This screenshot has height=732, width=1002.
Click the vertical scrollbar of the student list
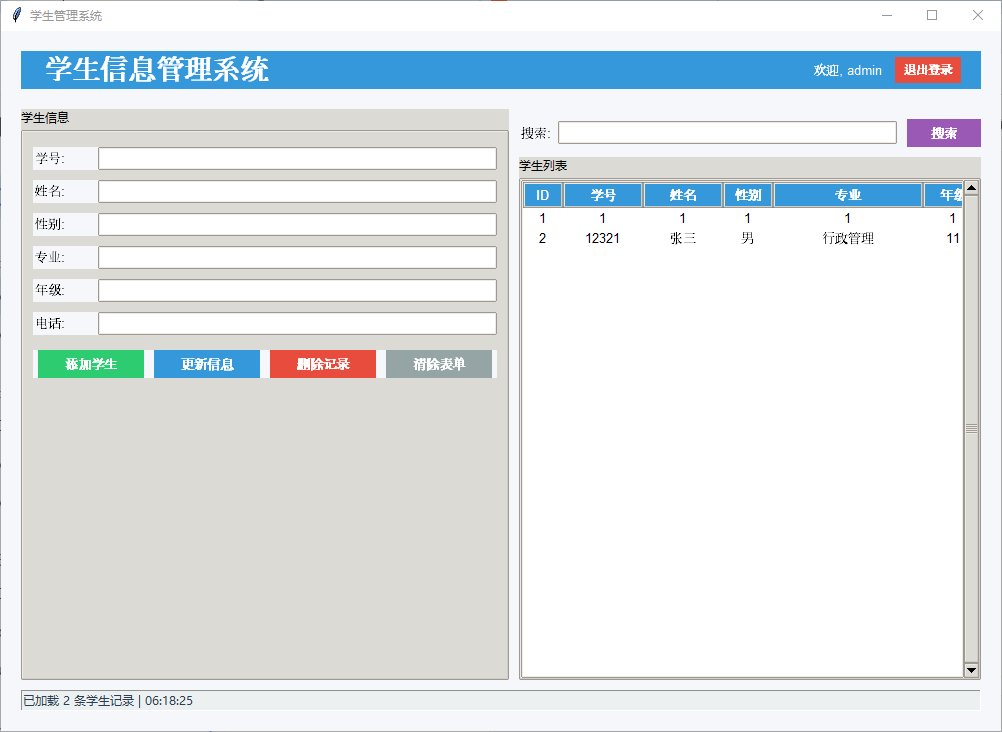click(969, 430)
